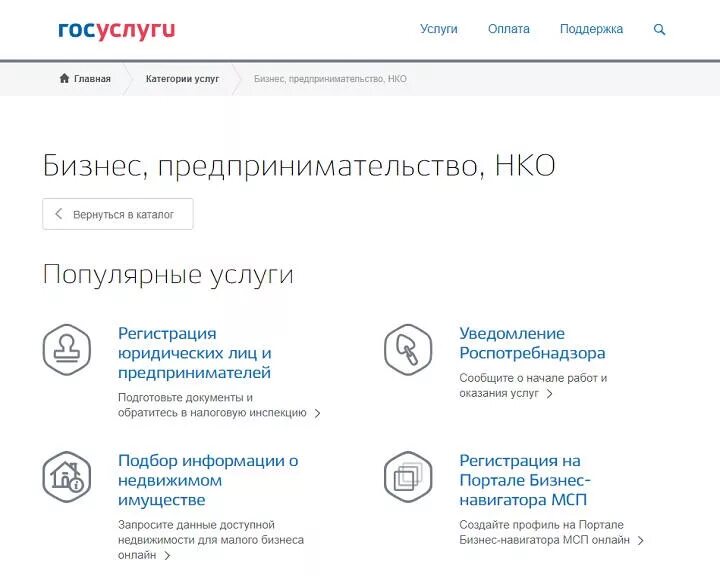
Task: Click the trowel icon for Роспотребнадзор notification
Action: point(408,350)
